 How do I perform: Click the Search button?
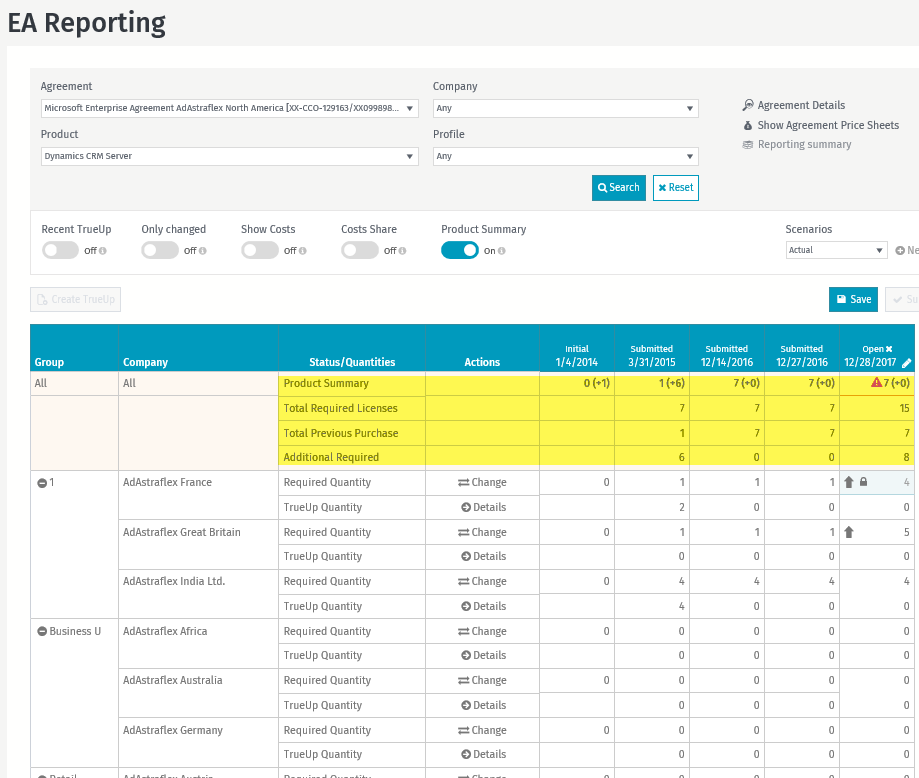coord(618,187)
